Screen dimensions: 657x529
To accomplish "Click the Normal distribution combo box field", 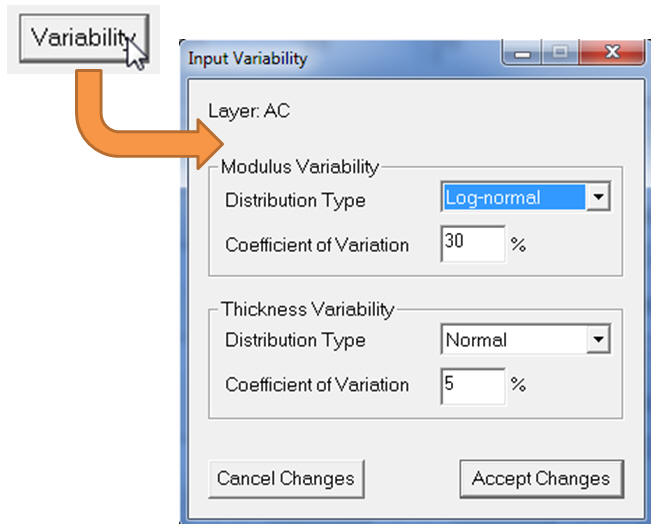I will (512, 340).
